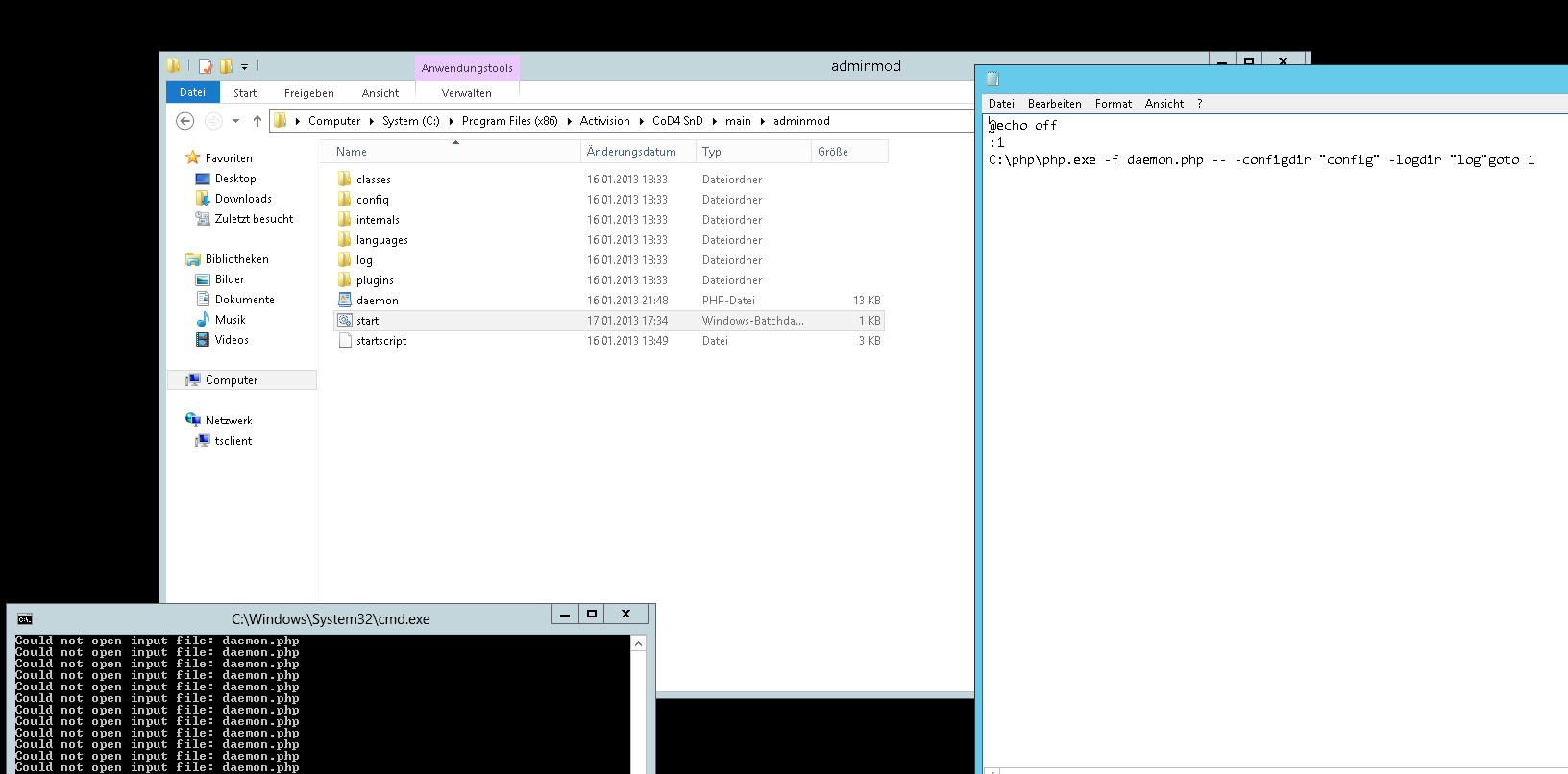Image resolution: width=1568 pixels, height=774 pixels.
Task: Select Downloads in the Favoriten sidebar
Action: tap(243, 199)
